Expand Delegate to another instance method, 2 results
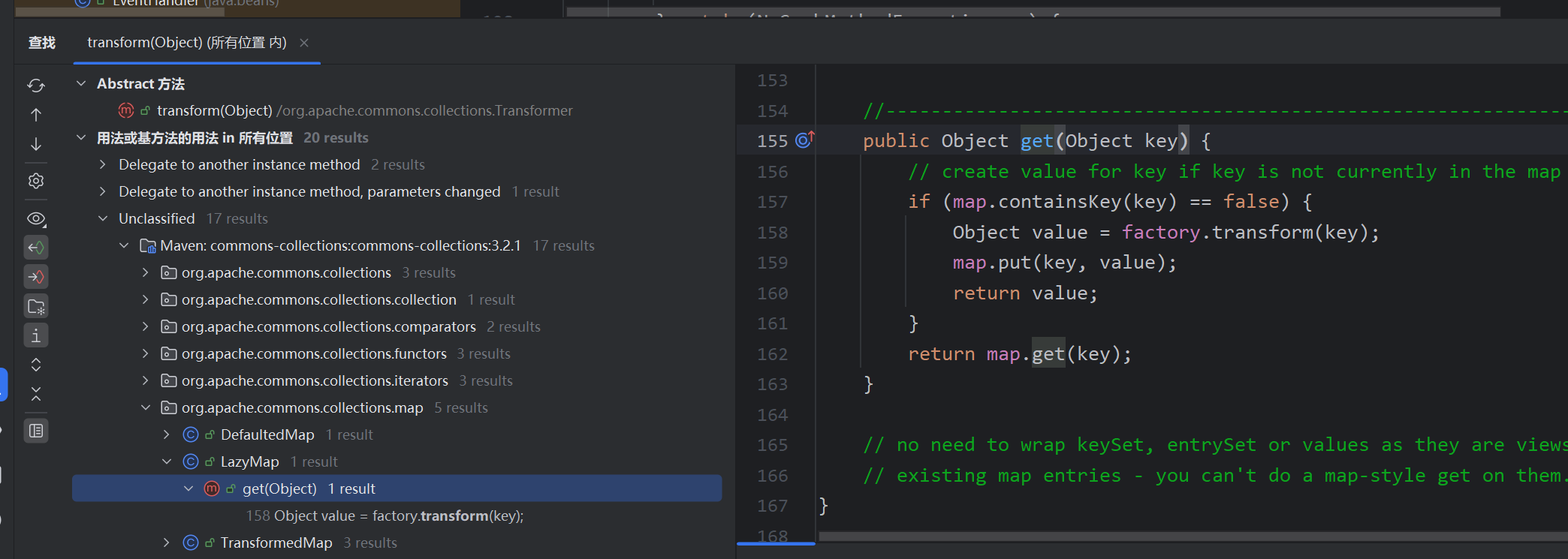The height and width of the screenshot is (559, 1568). pyautogui.click(x=103, y=164)
